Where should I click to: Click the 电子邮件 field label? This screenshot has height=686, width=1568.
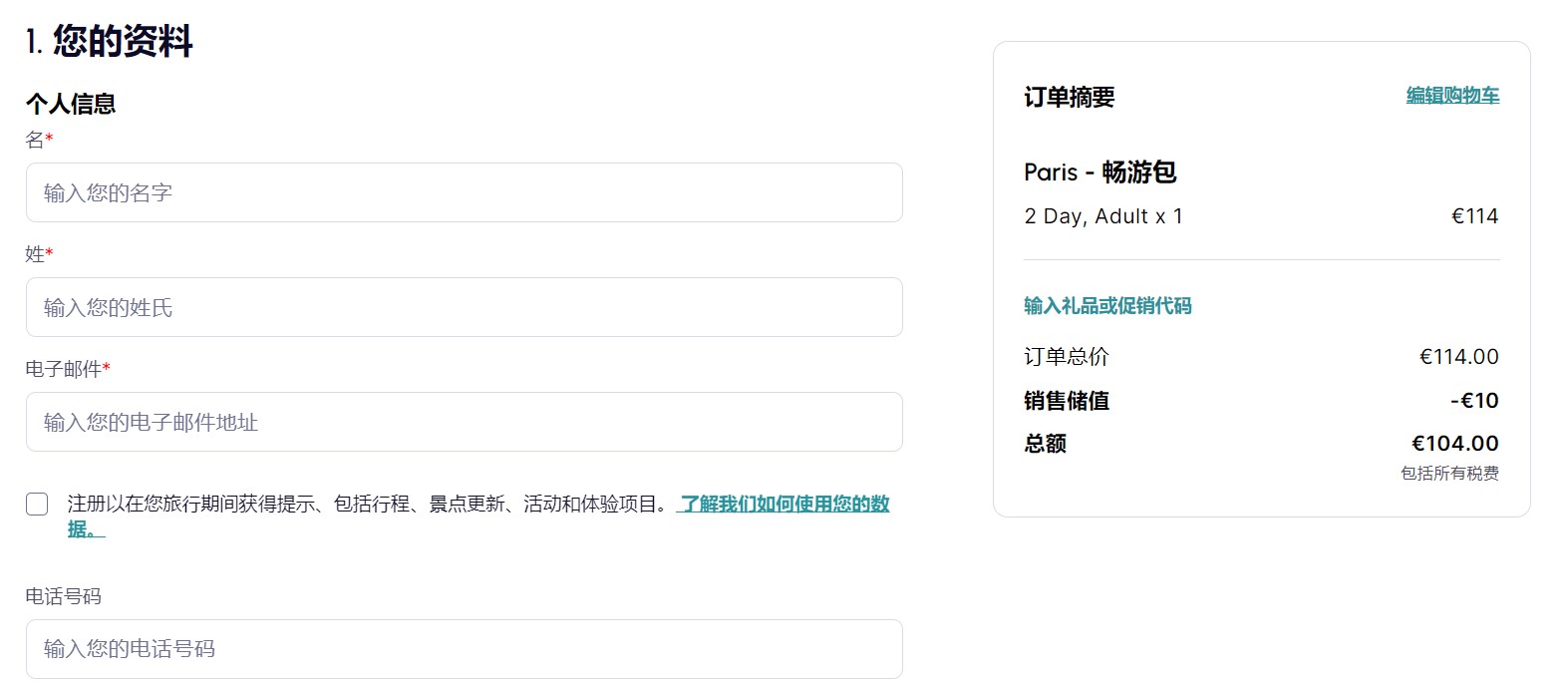pos(64,369)
